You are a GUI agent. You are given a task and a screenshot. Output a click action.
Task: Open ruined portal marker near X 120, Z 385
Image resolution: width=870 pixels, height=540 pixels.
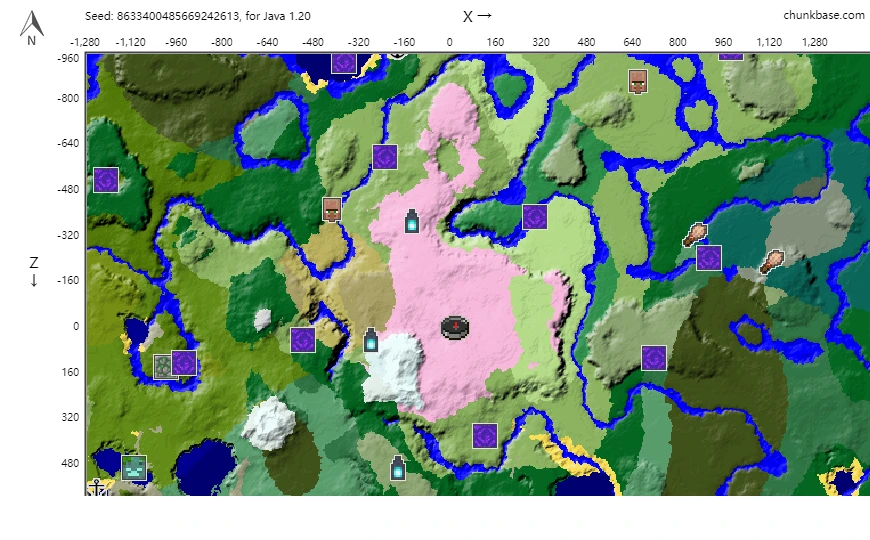(x=484, y=436)
